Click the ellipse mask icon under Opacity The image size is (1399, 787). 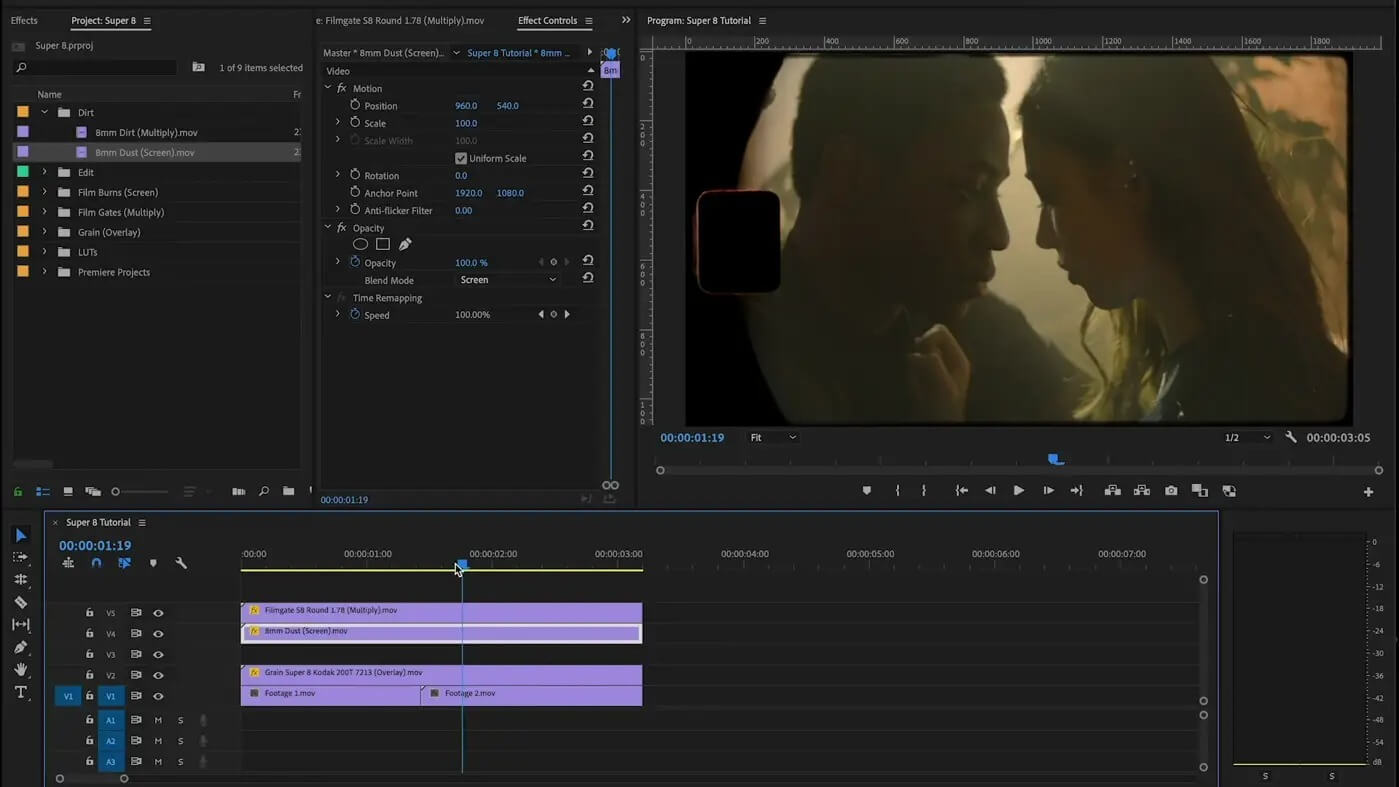pos(360,244)
